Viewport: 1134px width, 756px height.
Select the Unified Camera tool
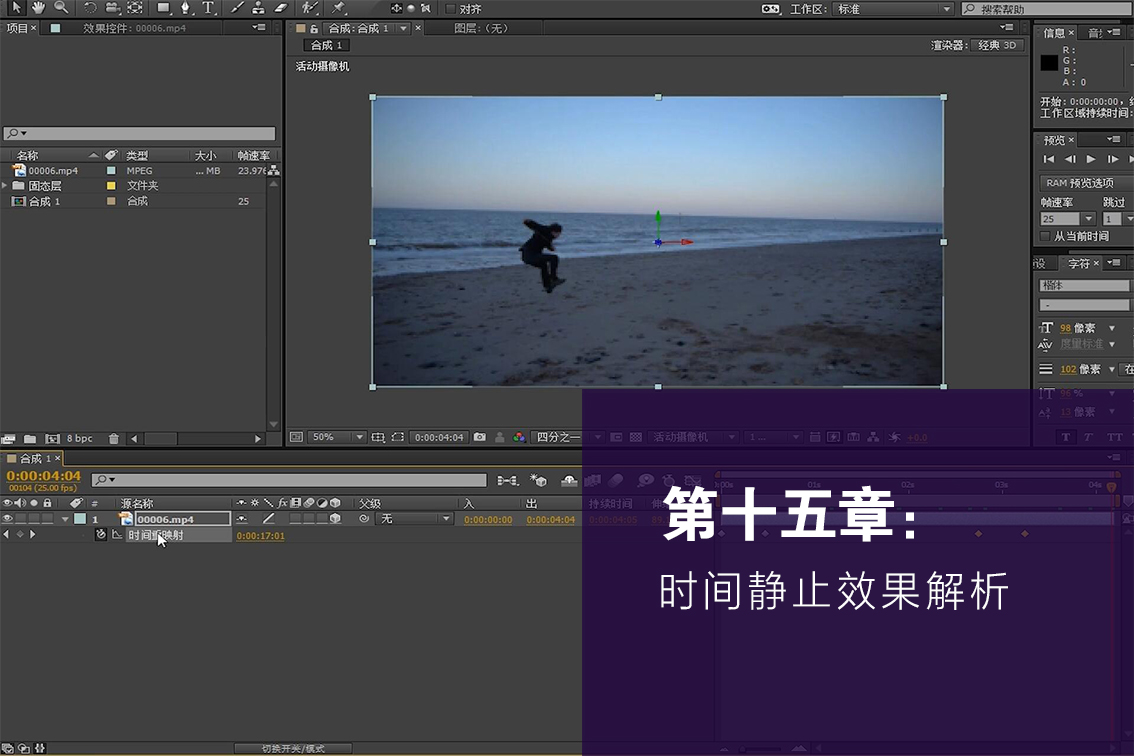point(112,8)
